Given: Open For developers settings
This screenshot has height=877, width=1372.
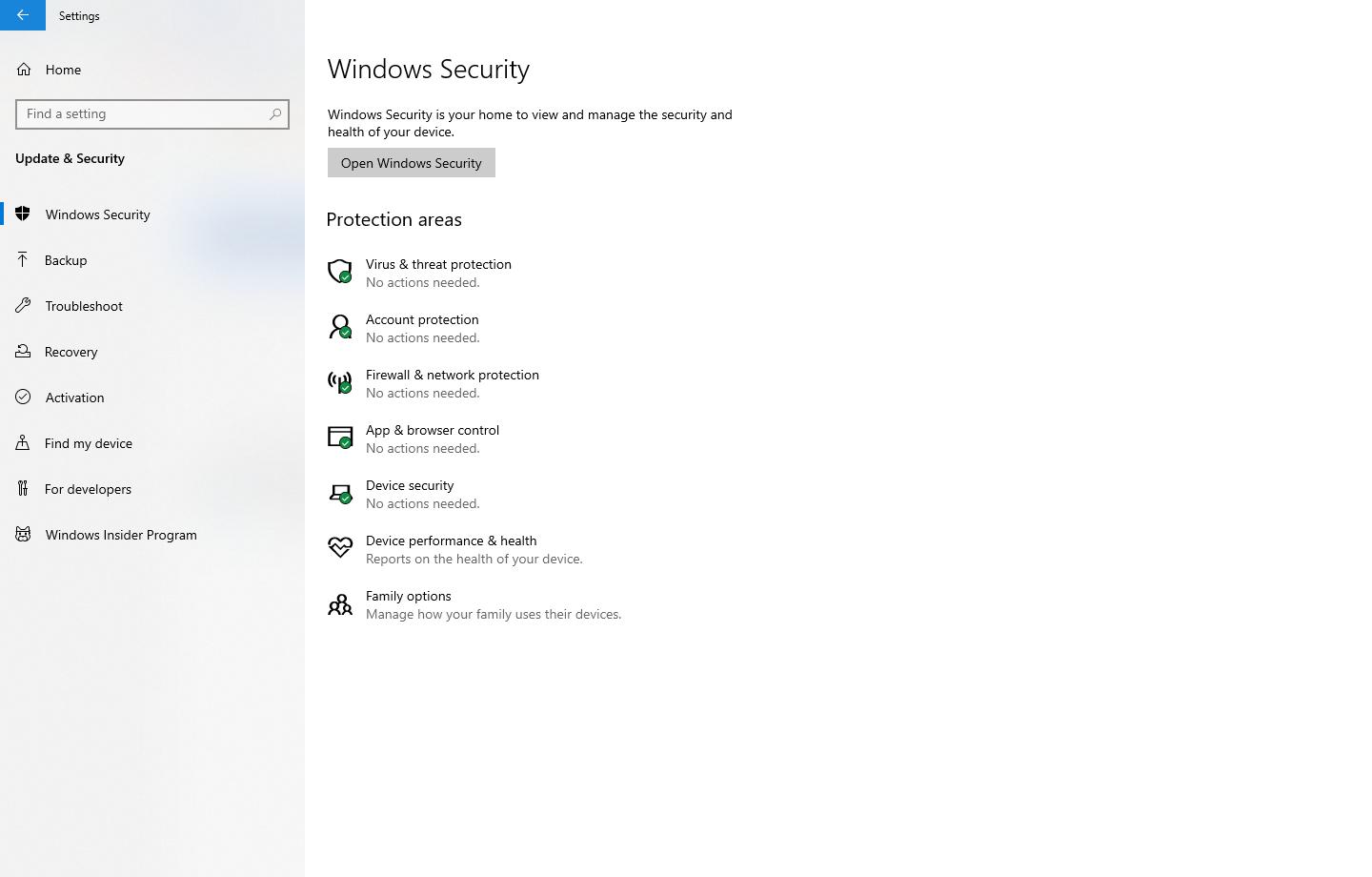Looking at the screenshot, I should (x=152, y=488).
